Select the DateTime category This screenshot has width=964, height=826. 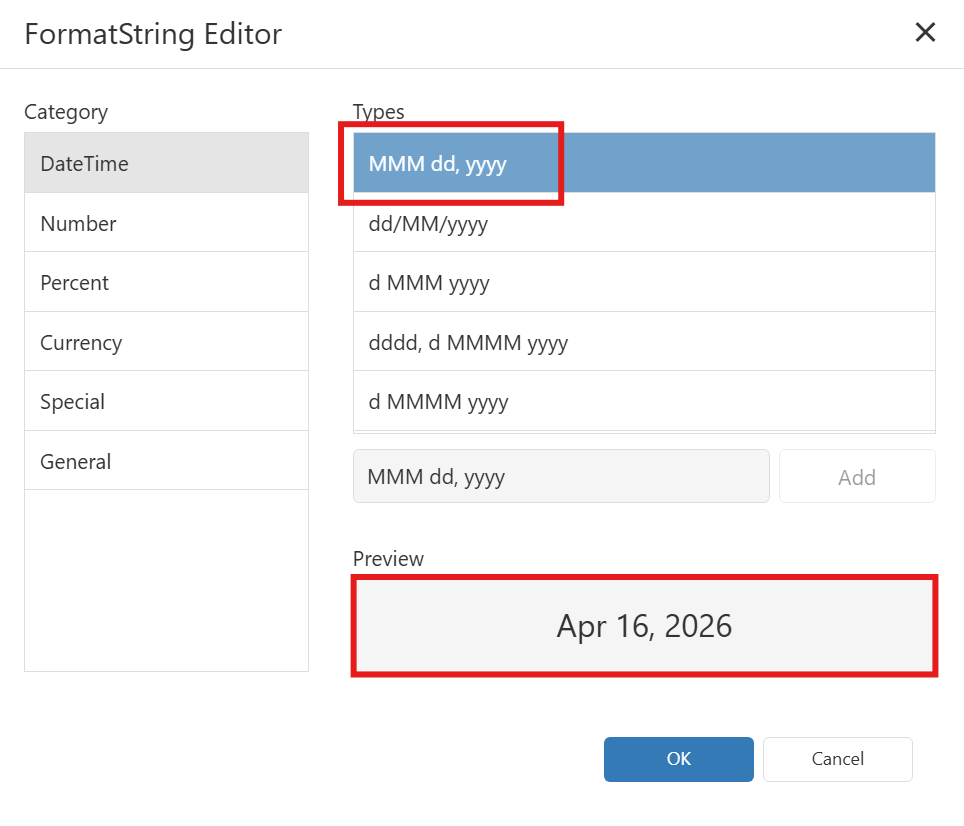click(166, 163)
